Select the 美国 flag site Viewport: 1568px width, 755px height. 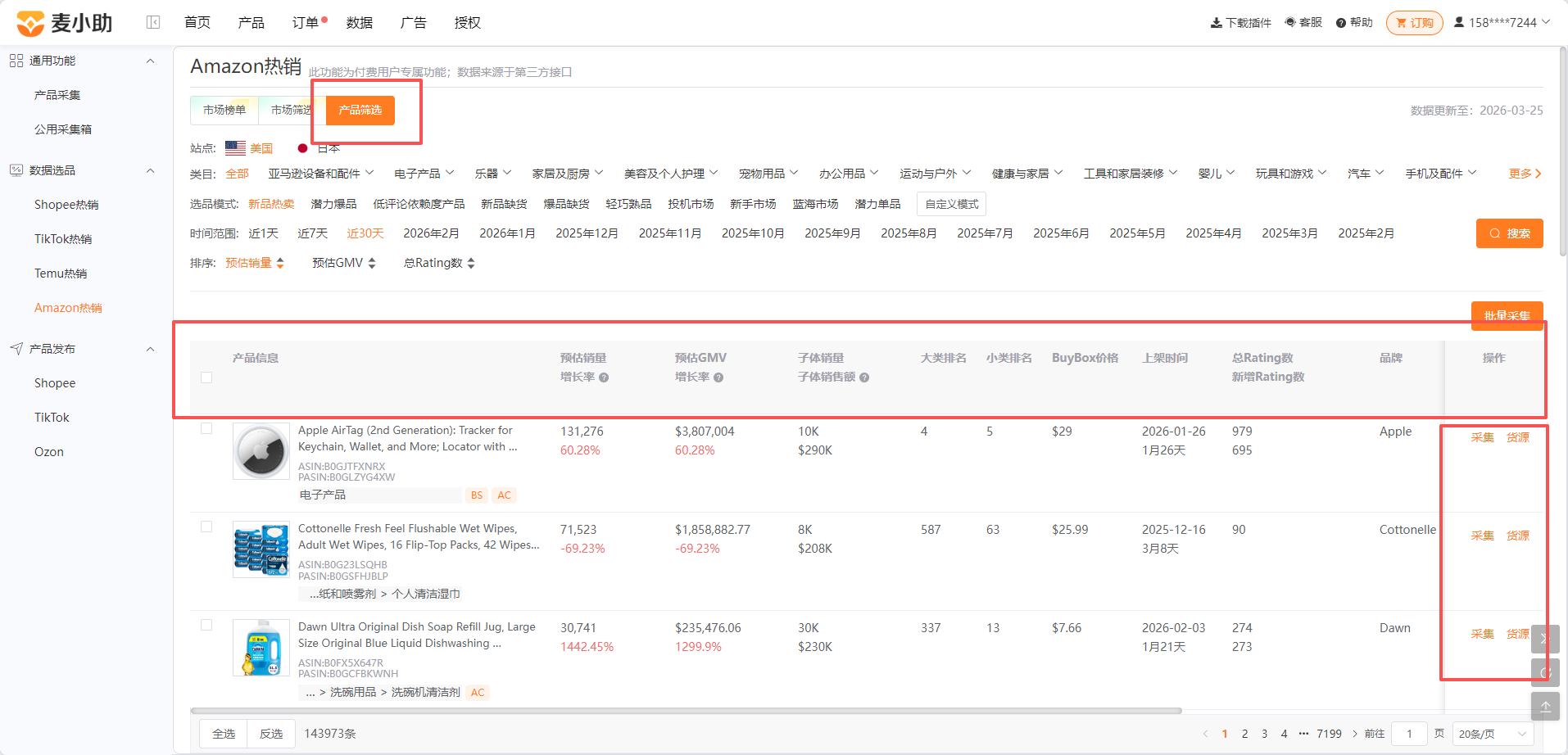coord(235,148)
